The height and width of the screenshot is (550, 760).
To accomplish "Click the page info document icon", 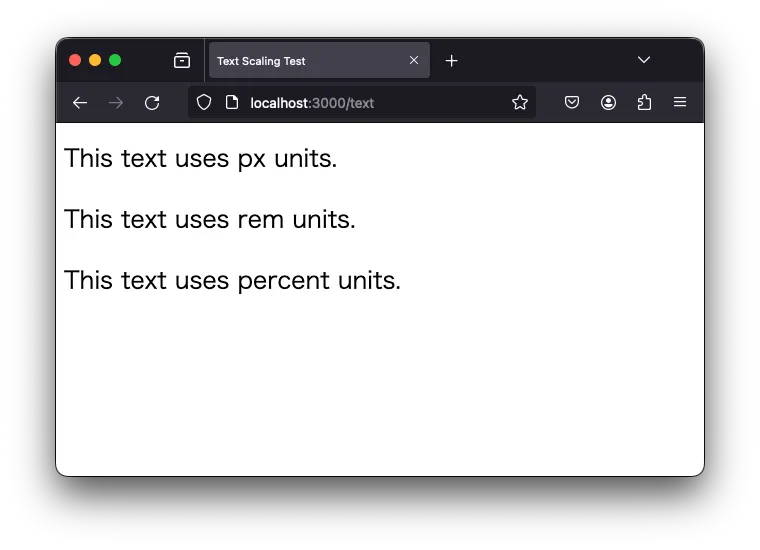I will 232,102.
